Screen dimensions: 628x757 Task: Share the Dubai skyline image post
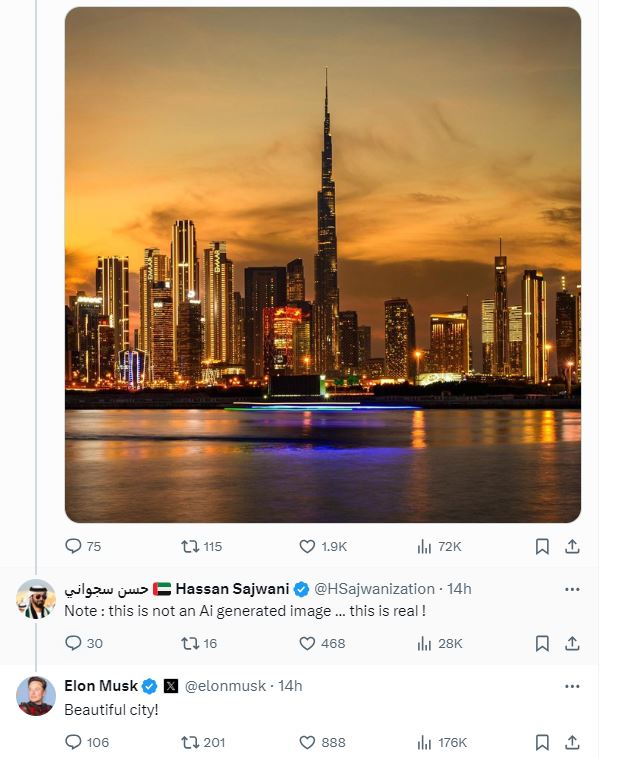572,546
